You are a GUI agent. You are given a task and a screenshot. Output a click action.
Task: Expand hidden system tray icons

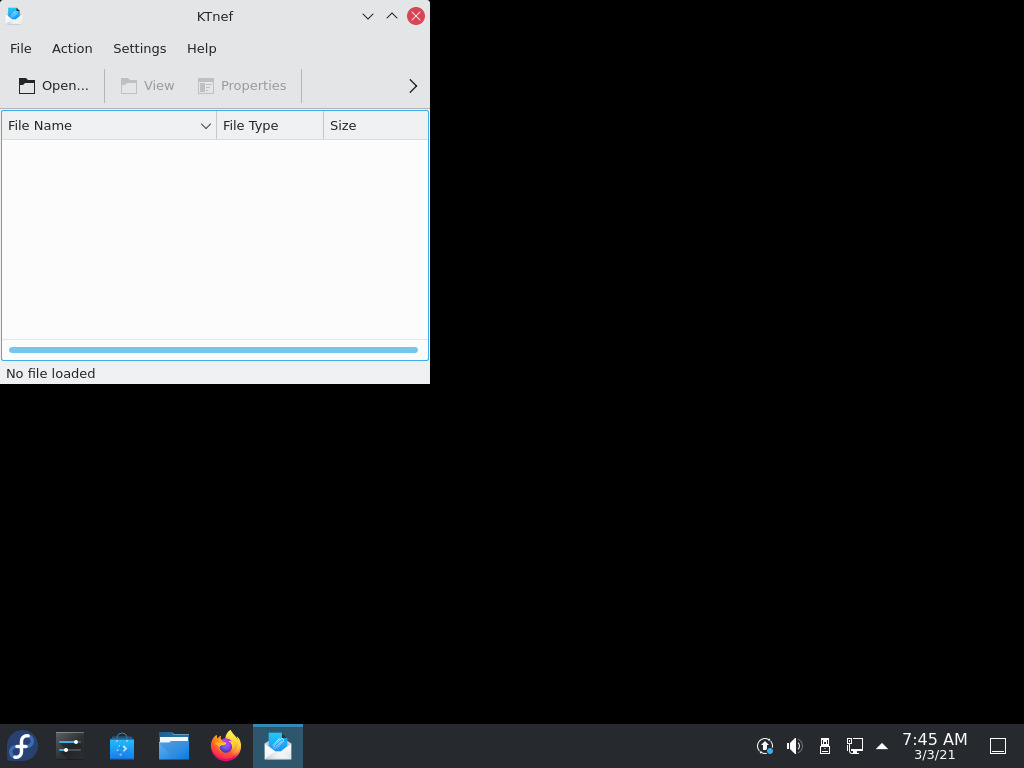click(882, 746)
